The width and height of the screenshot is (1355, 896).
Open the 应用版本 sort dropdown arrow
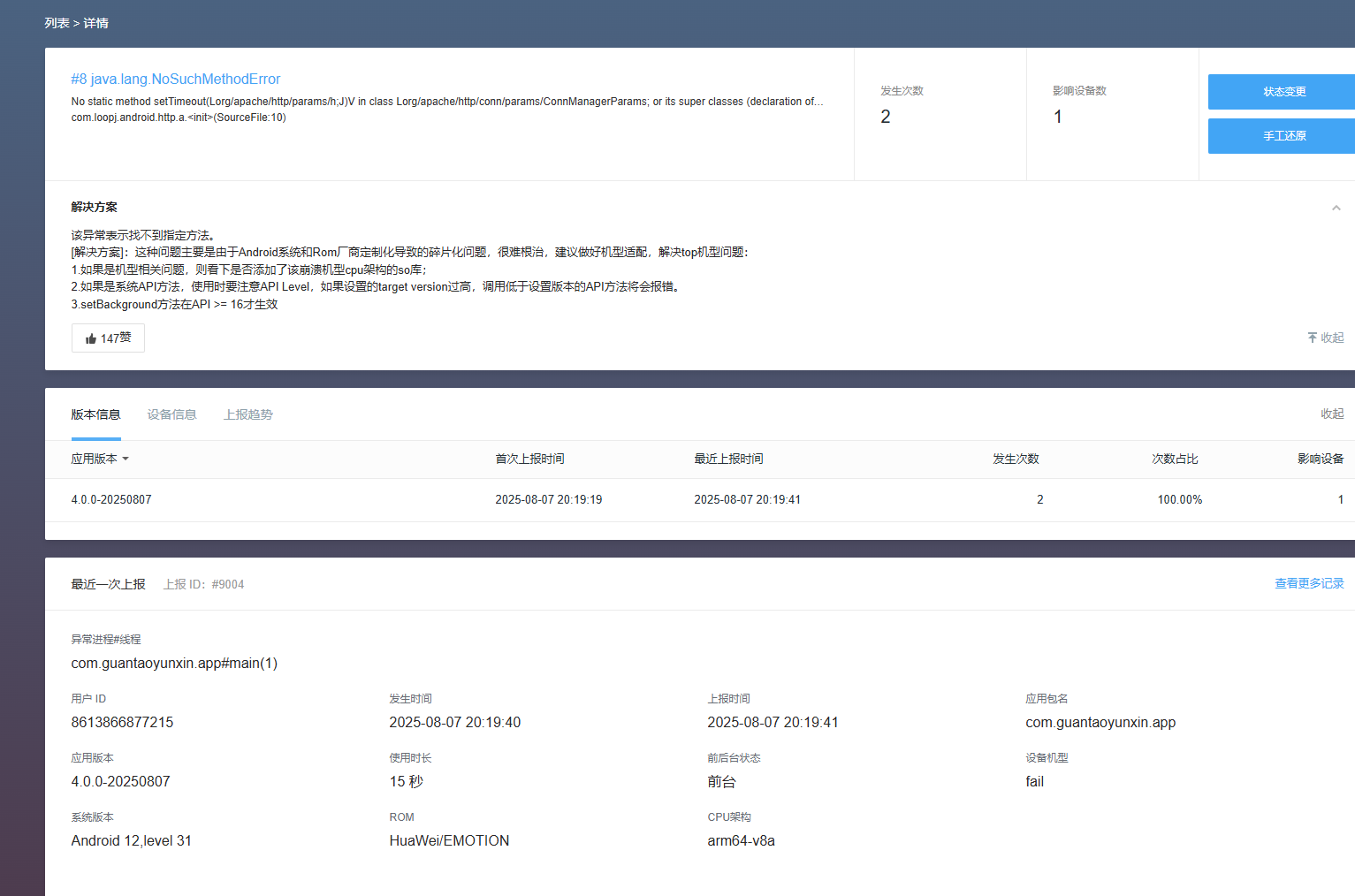pos(126,459)
